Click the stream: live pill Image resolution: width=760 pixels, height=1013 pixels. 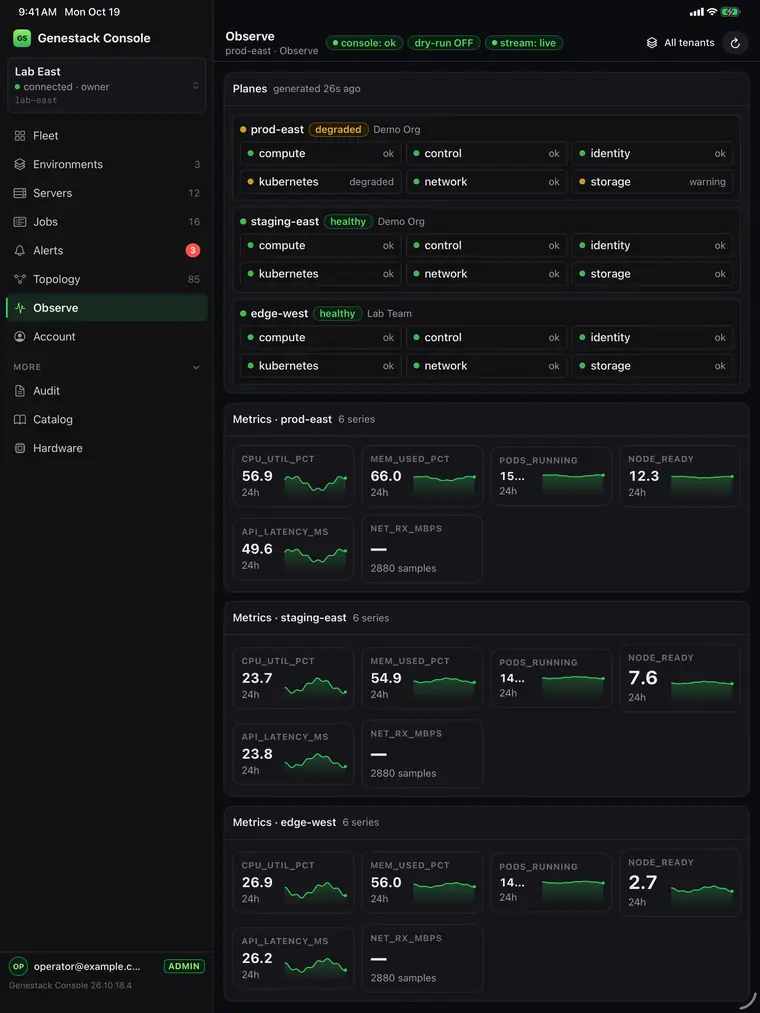tap(524, 43)
